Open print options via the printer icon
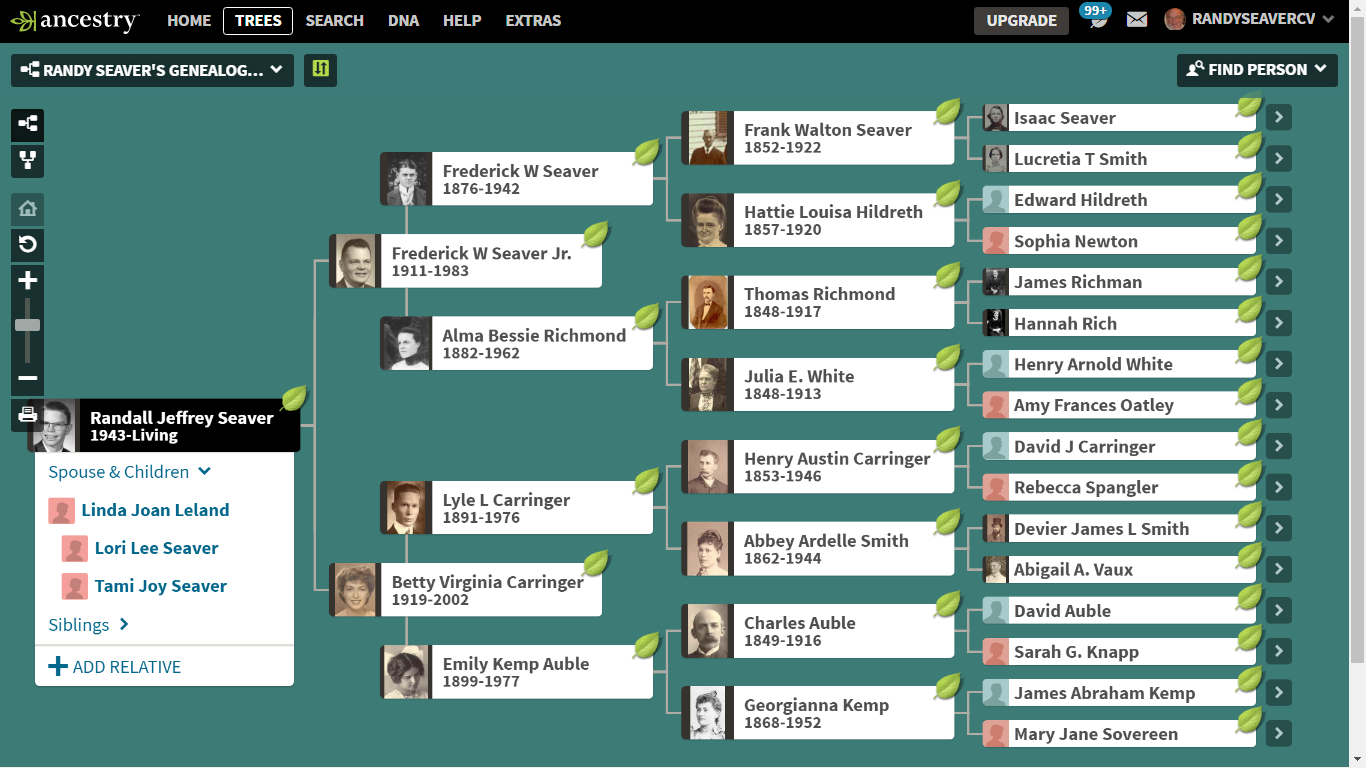This screenshot has height=768, width=1366. pyautogui.click(x=27, y=413)
